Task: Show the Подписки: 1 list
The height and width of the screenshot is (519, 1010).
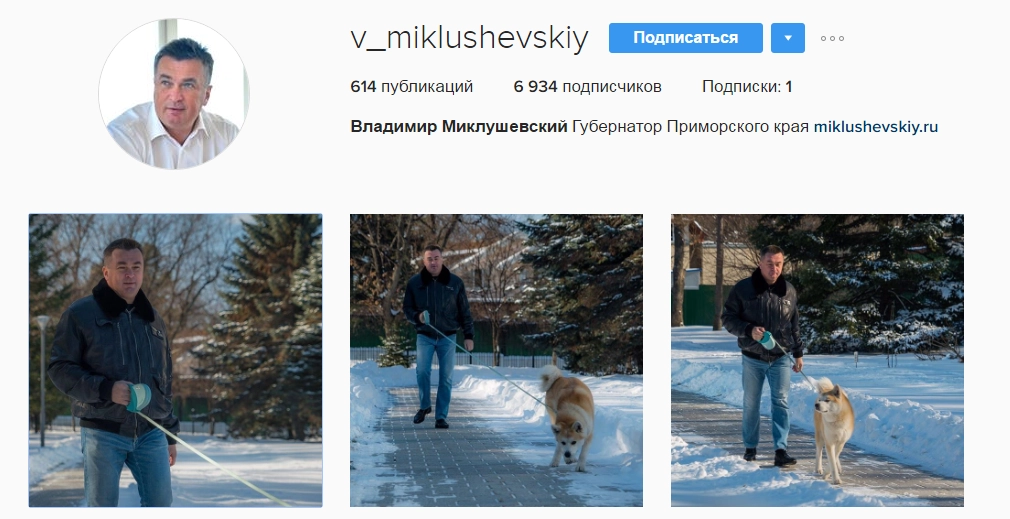Action: [x=747, y=86]
